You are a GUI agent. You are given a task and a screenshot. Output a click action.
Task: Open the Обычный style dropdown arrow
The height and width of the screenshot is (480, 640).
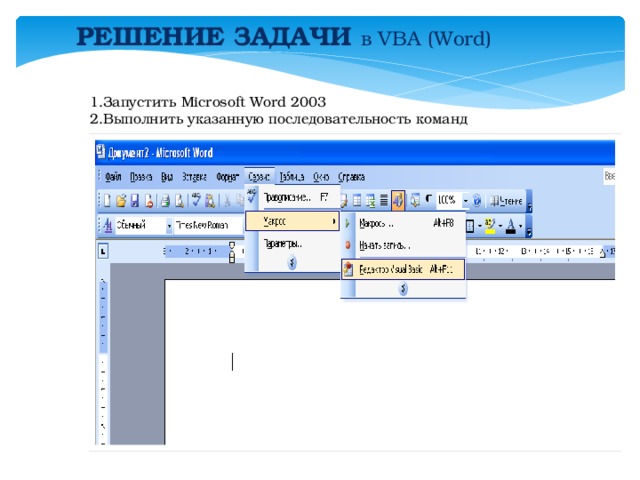[169, 225]
